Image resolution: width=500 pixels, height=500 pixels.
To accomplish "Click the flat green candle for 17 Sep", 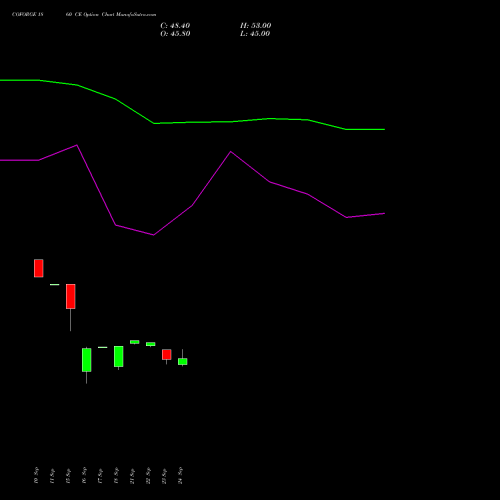I will click(x=103, y=347).
